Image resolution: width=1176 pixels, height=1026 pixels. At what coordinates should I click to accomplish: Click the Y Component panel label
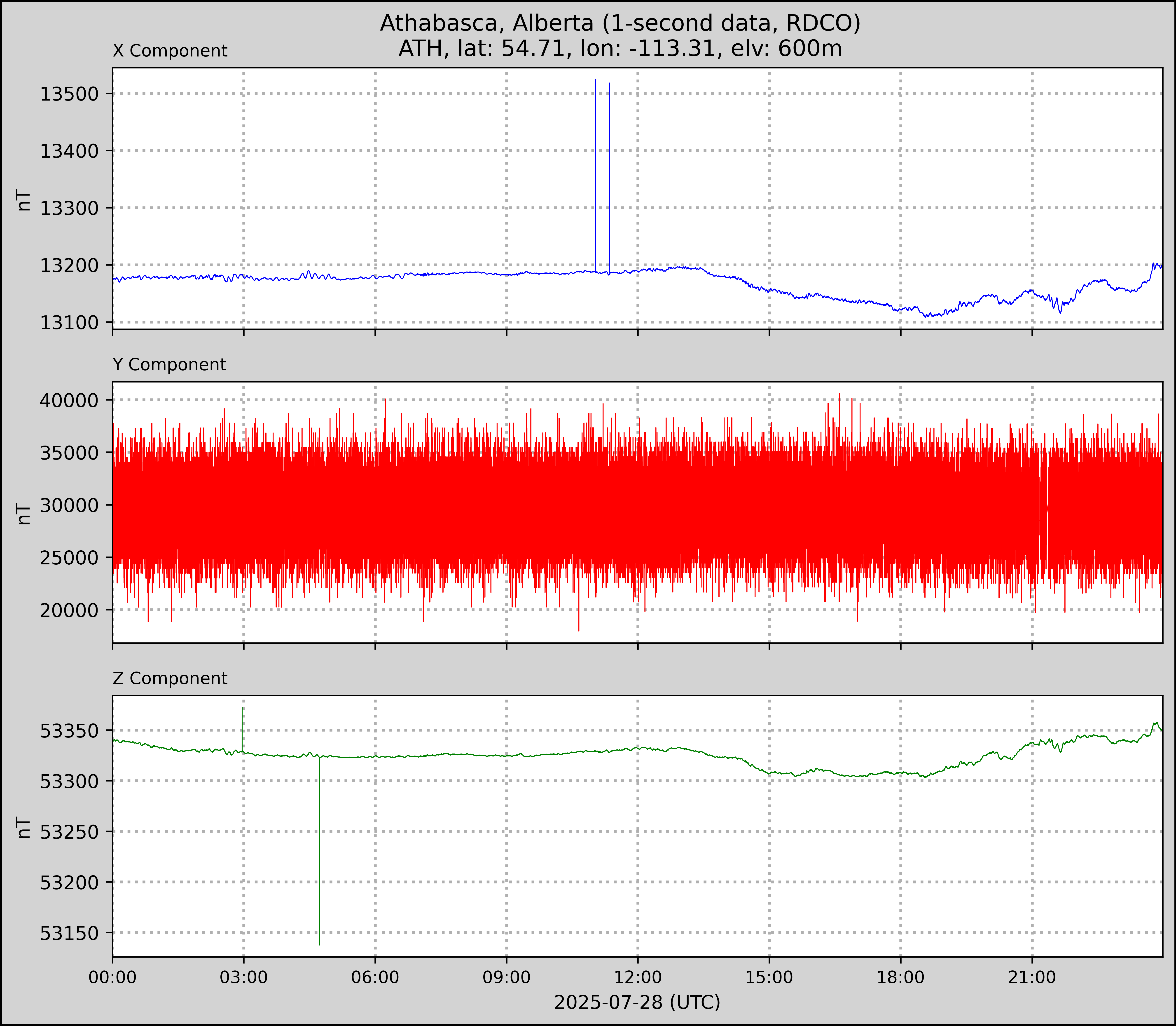pos(169,365)
